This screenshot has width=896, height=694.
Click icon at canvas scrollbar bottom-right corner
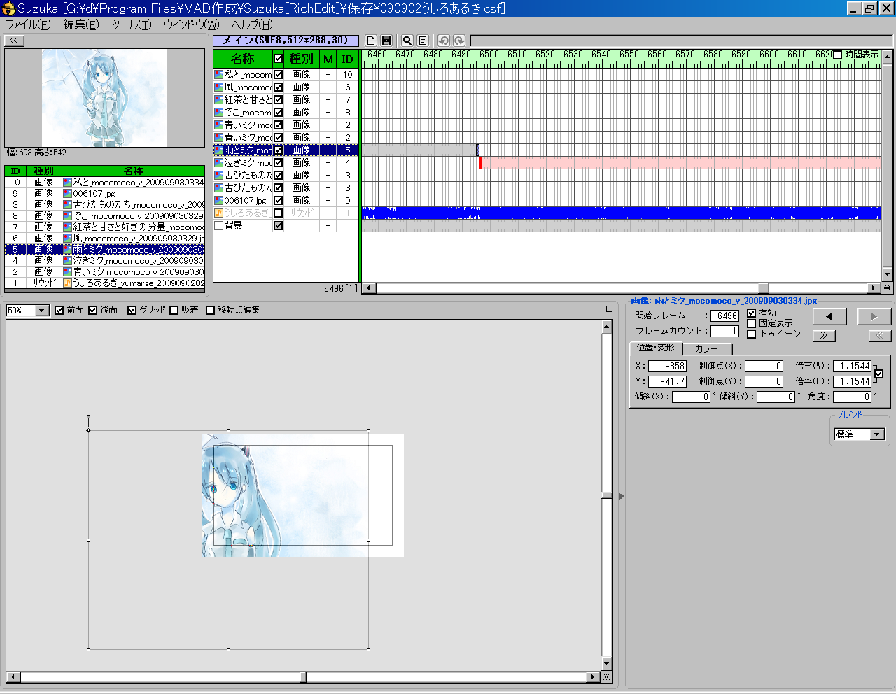[607, 677]
